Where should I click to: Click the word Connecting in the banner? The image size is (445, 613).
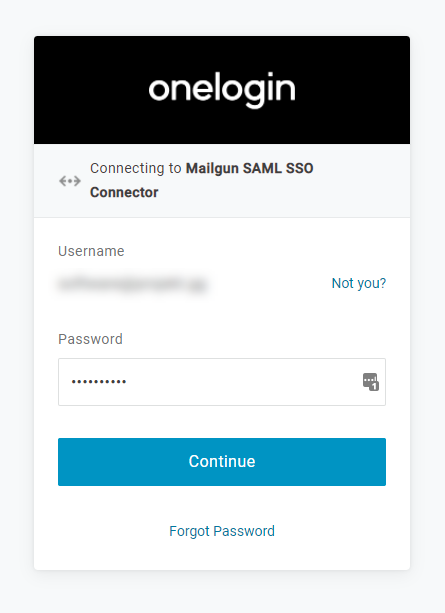[127, 168]
